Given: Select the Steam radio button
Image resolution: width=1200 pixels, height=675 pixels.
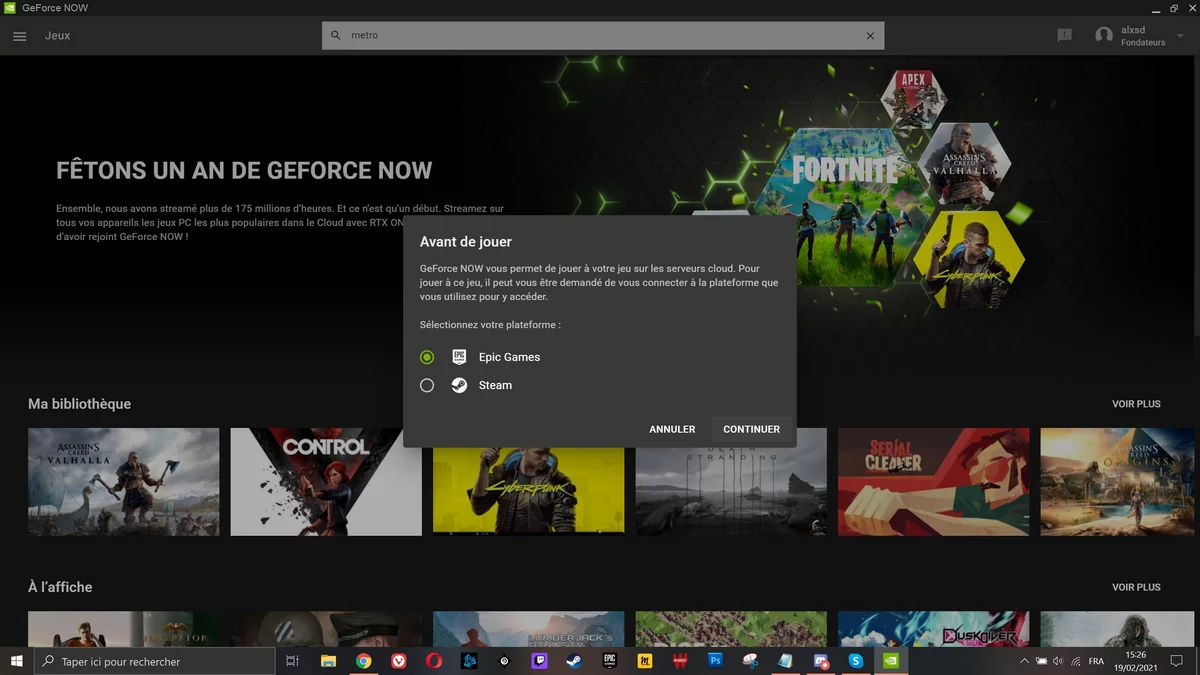Looking at the screenshot, I should [x=427, y=385].
